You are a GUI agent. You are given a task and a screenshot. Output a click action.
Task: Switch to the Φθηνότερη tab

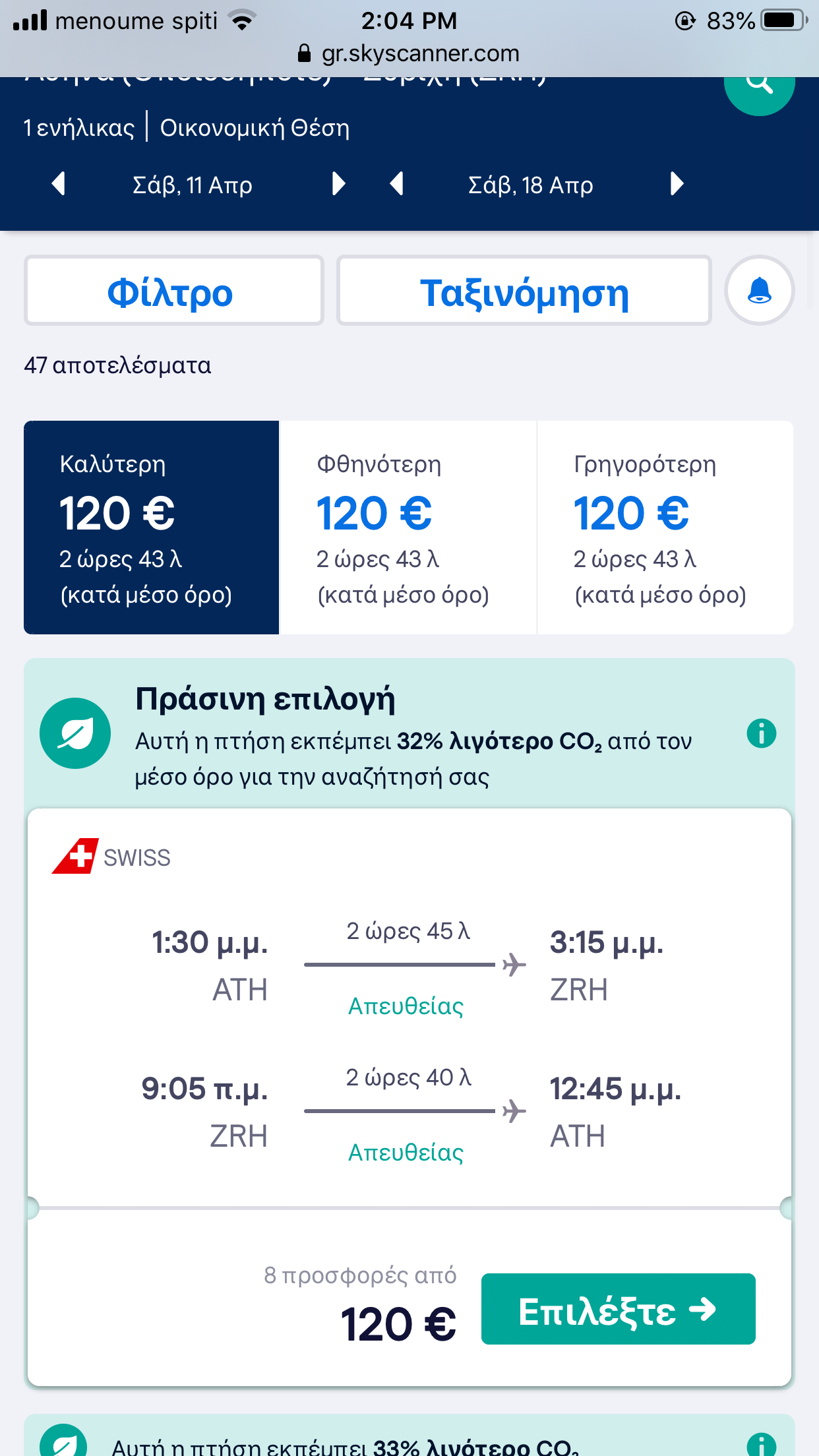(x=408, y=527)
